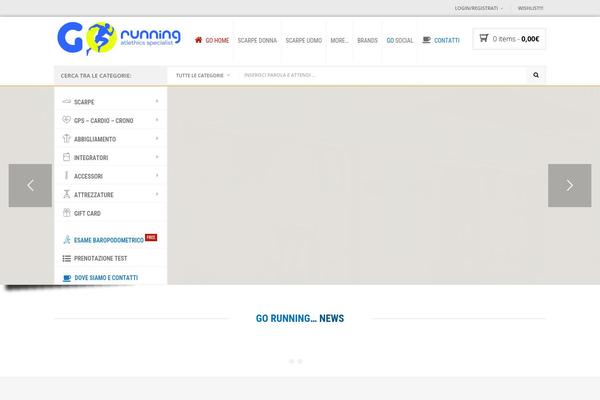Advance slider with the right arrow
The height and width of the screenshot is (400, 600).
[570, 186]
